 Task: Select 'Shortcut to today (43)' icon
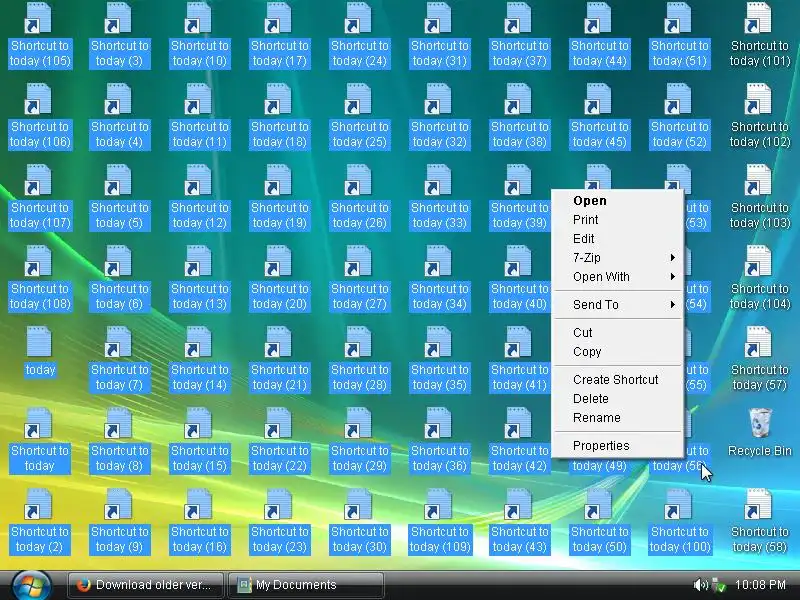tap(519, 522)
